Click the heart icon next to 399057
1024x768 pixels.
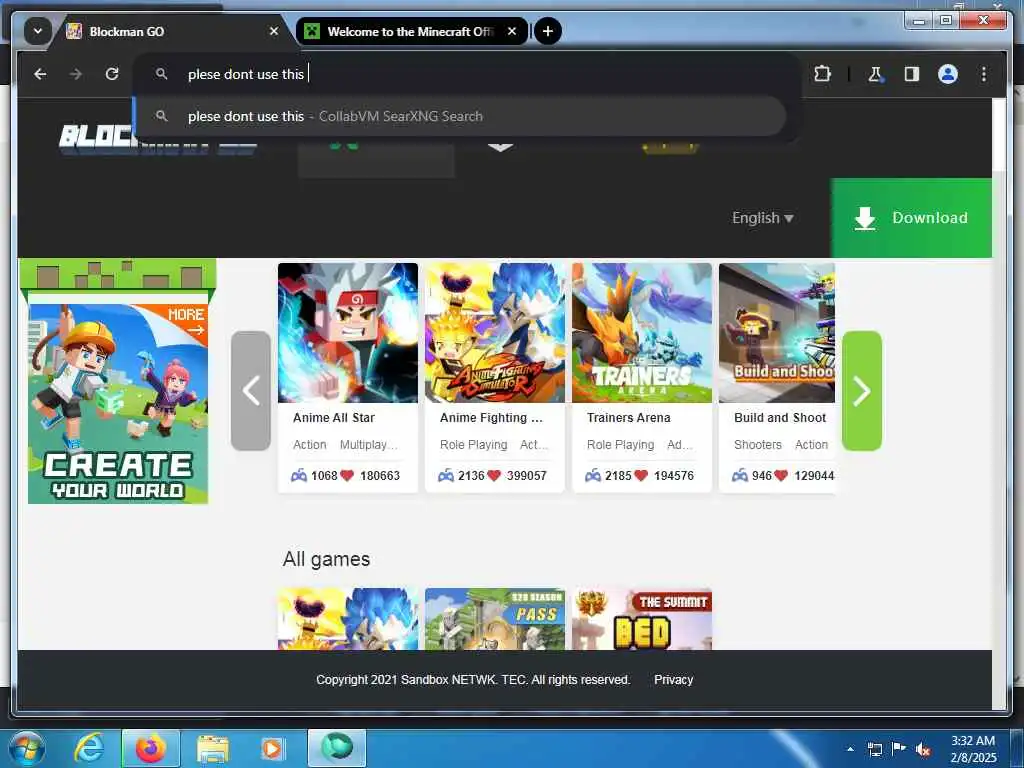(x=494, y=475)
